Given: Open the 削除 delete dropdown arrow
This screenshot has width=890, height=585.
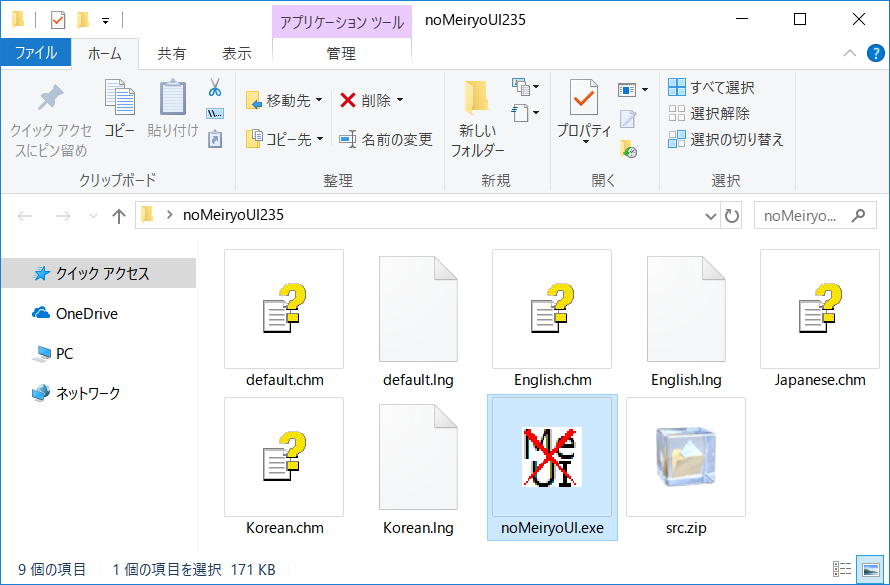Looking at the screenshot, I should (x=400, y=100).
